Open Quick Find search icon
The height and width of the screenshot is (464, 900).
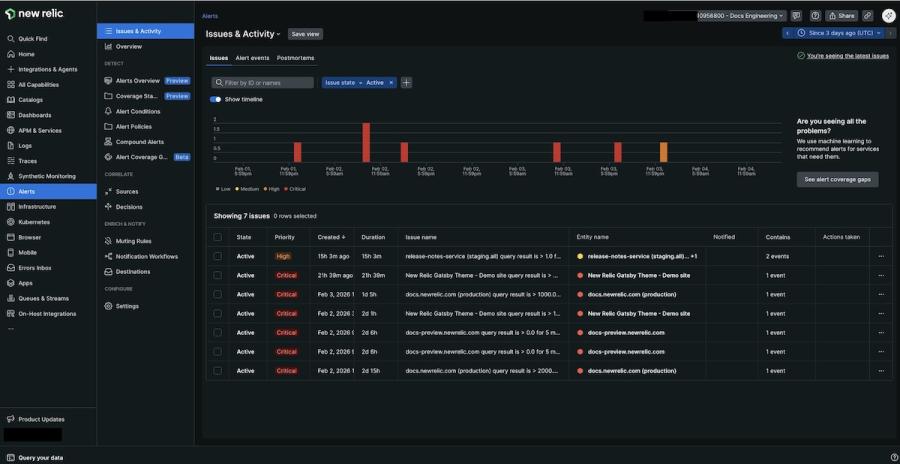pyautogui.click(x=10, y=39)
